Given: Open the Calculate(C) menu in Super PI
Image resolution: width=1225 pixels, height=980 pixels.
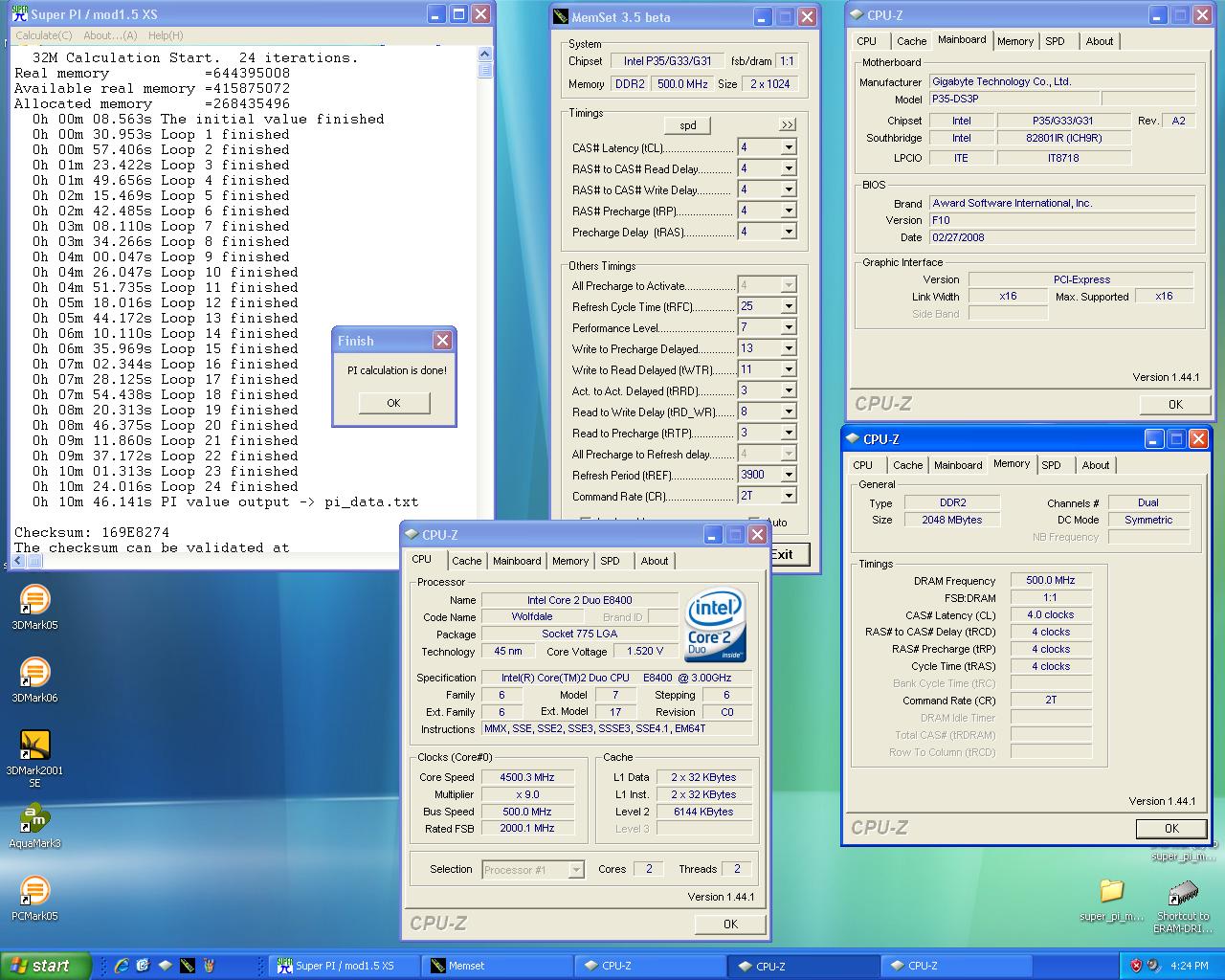Looking at the screenshot, I should click(x=44, y=35).
